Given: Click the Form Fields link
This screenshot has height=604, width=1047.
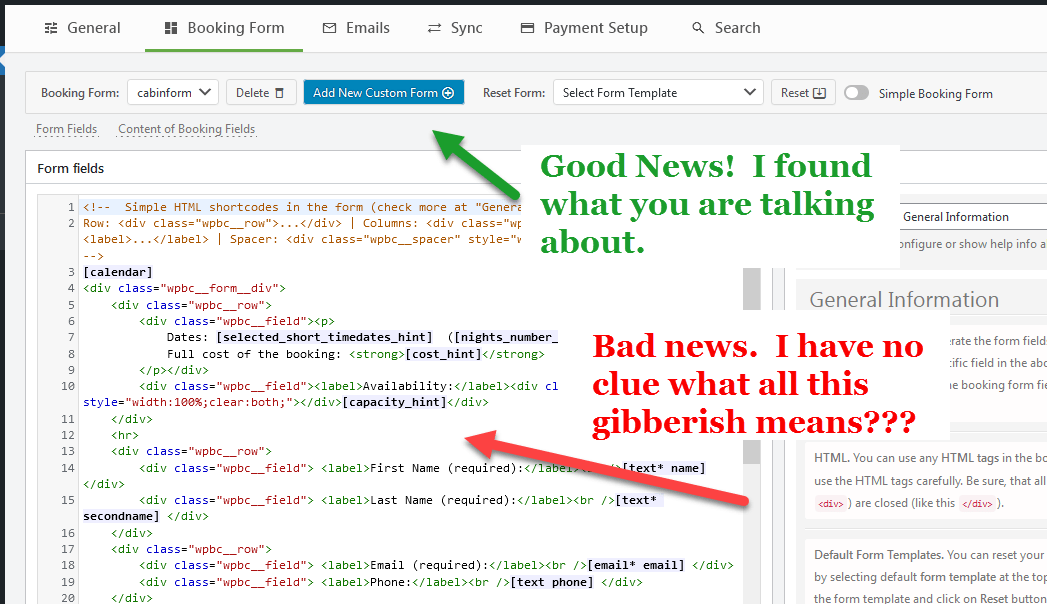Looking at the screenshot, I should [x=67, y=129].
